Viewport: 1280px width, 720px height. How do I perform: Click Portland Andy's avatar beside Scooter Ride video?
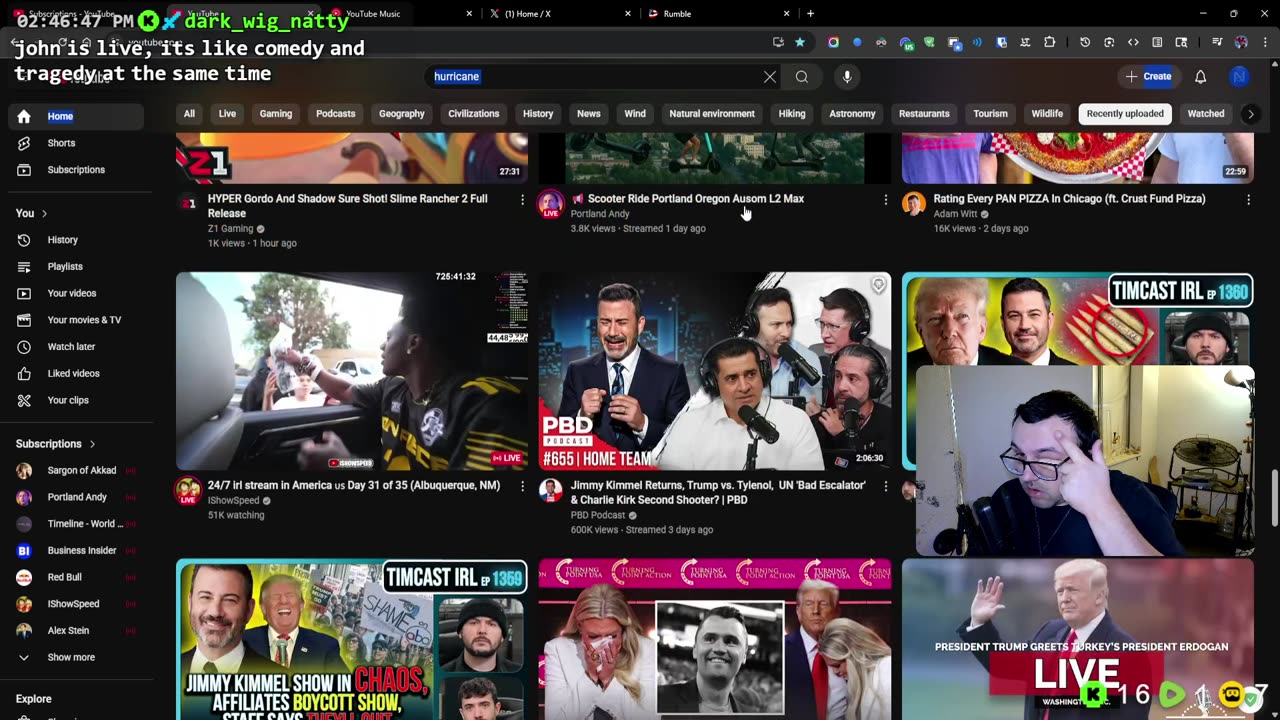point(551,205)
